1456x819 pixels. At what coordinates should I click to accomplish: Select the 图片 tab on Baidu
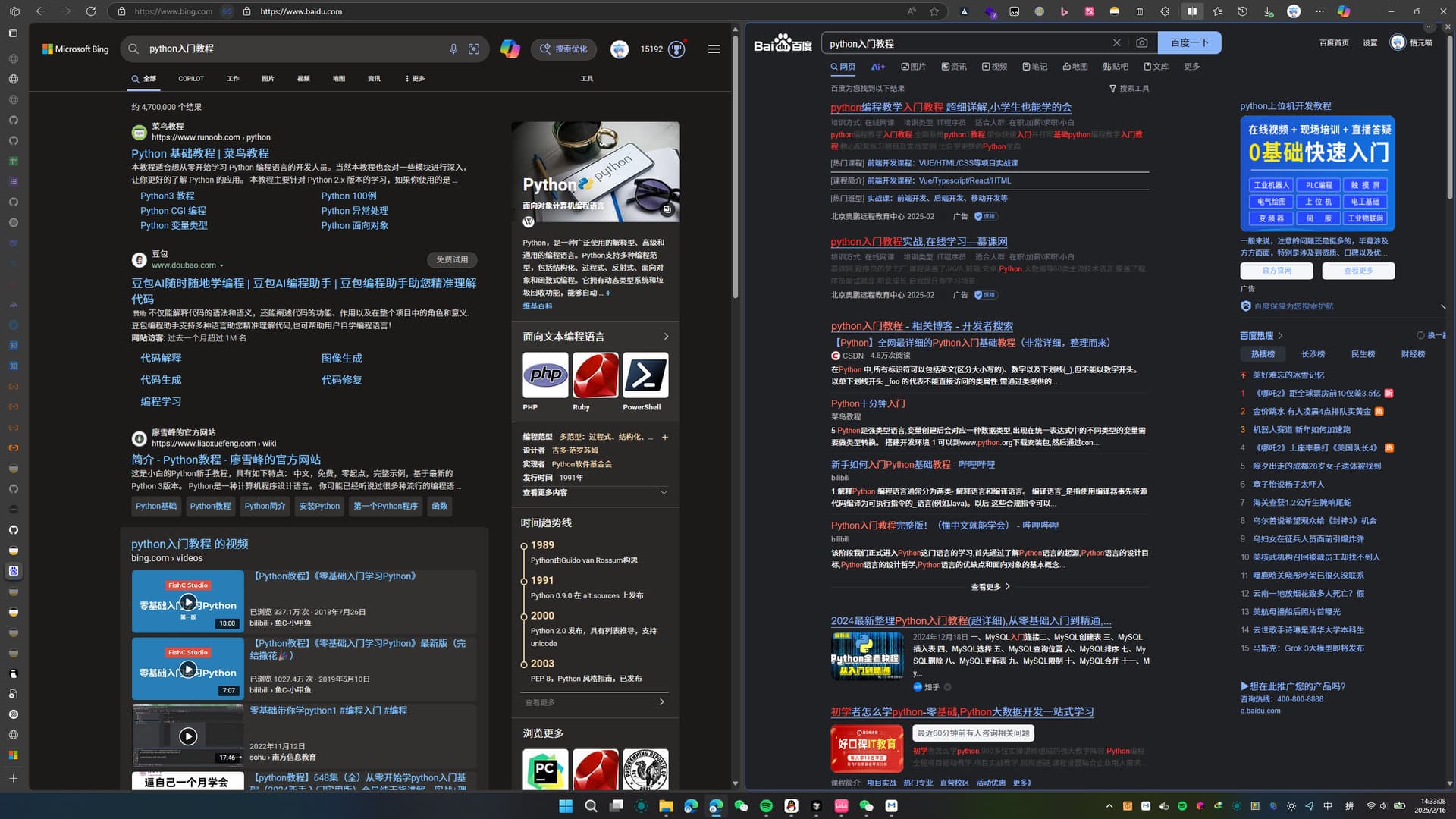click(x=913, y=67)
